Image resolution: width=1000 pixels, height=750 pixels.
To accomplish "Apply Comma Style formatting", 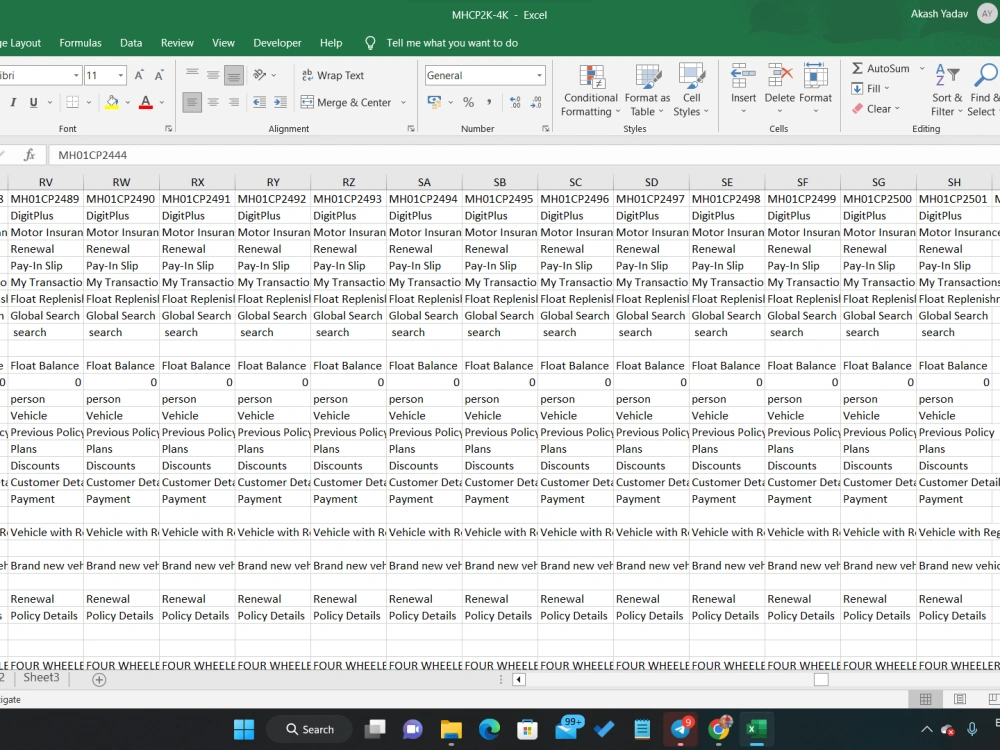I will click(x=489, y=102).
